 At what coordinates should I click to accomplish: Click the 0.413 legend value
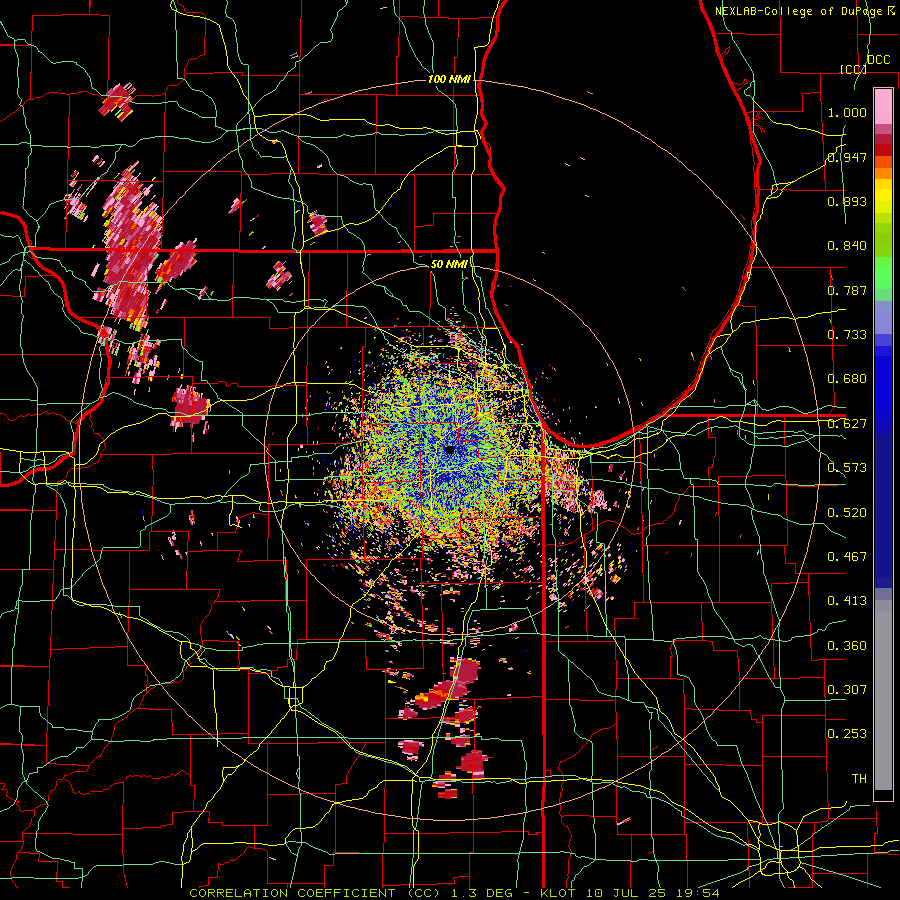(x=847, y=600)
